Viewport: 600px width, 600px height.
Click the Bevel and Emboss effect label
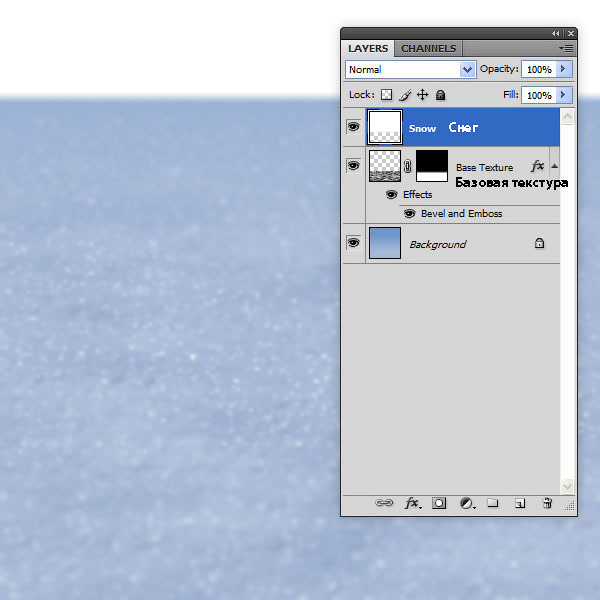[x=461, y=214]
